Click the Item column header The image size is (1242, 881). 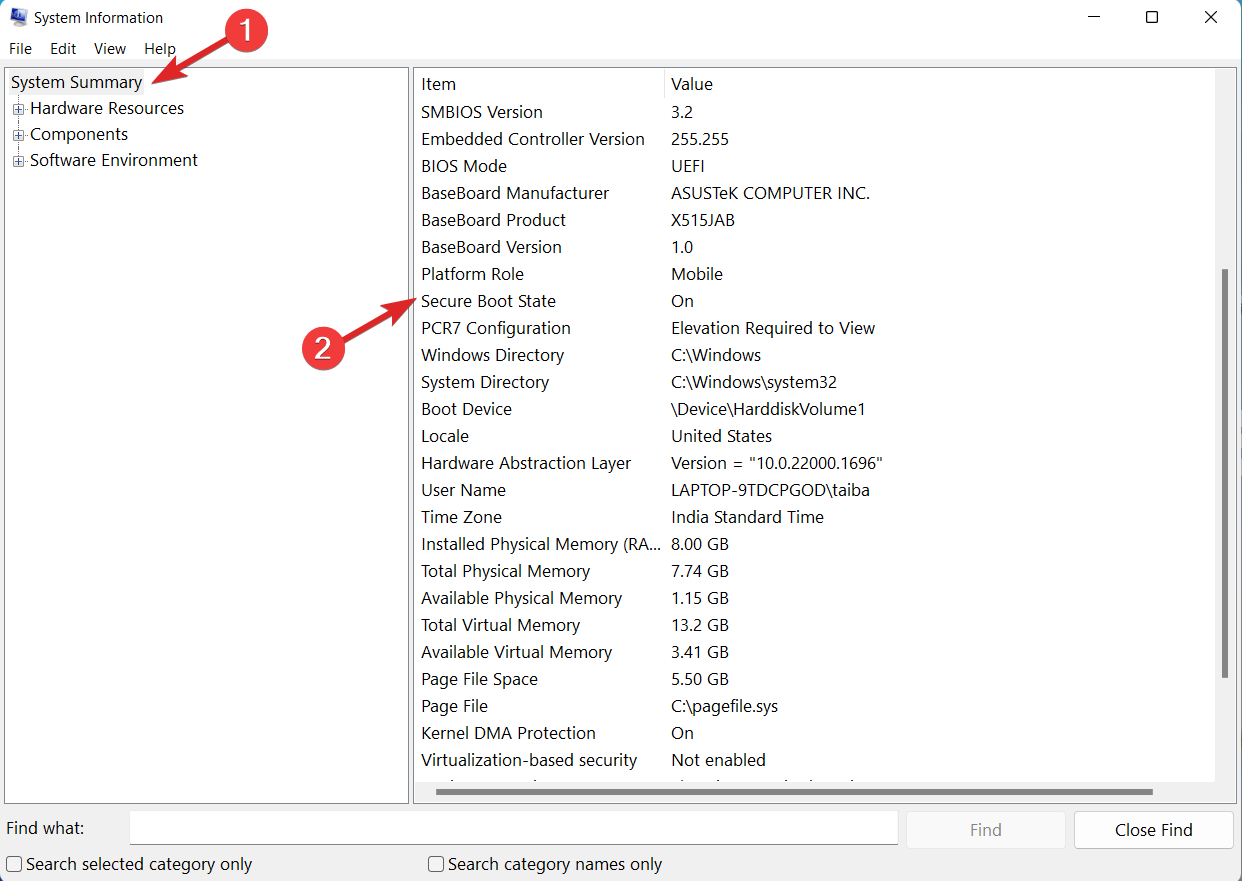click(x=539, y=84)
